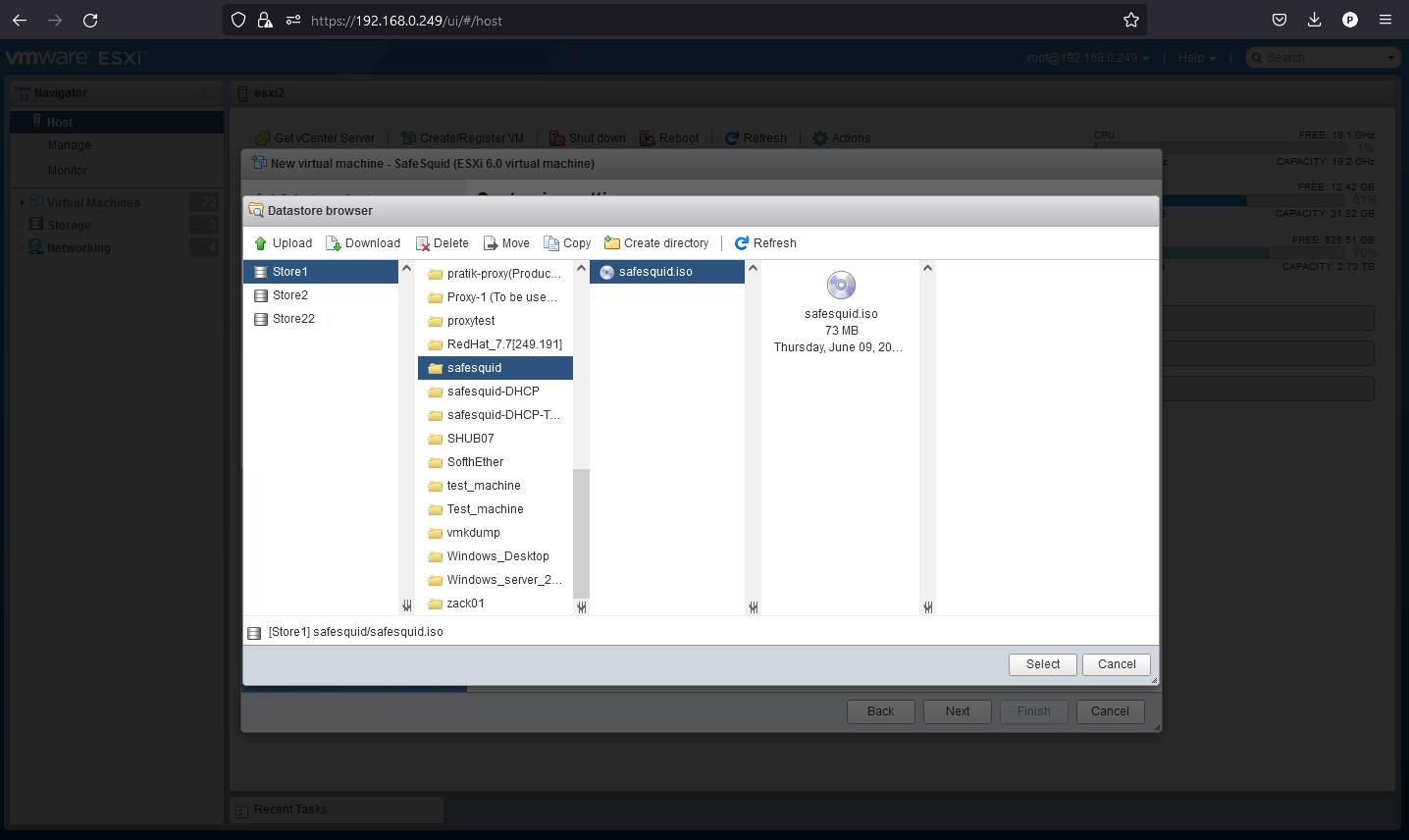Refresh the datastore browser

click(765, 243)
